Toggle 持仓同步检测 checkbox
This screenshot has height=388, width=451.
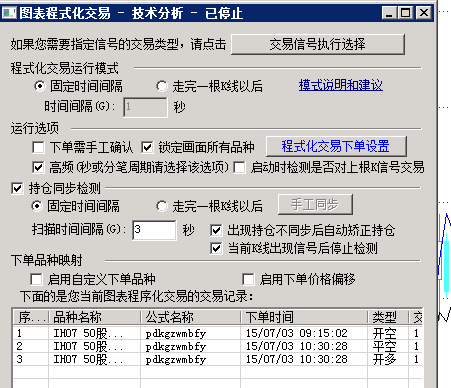tap(17, 188)
